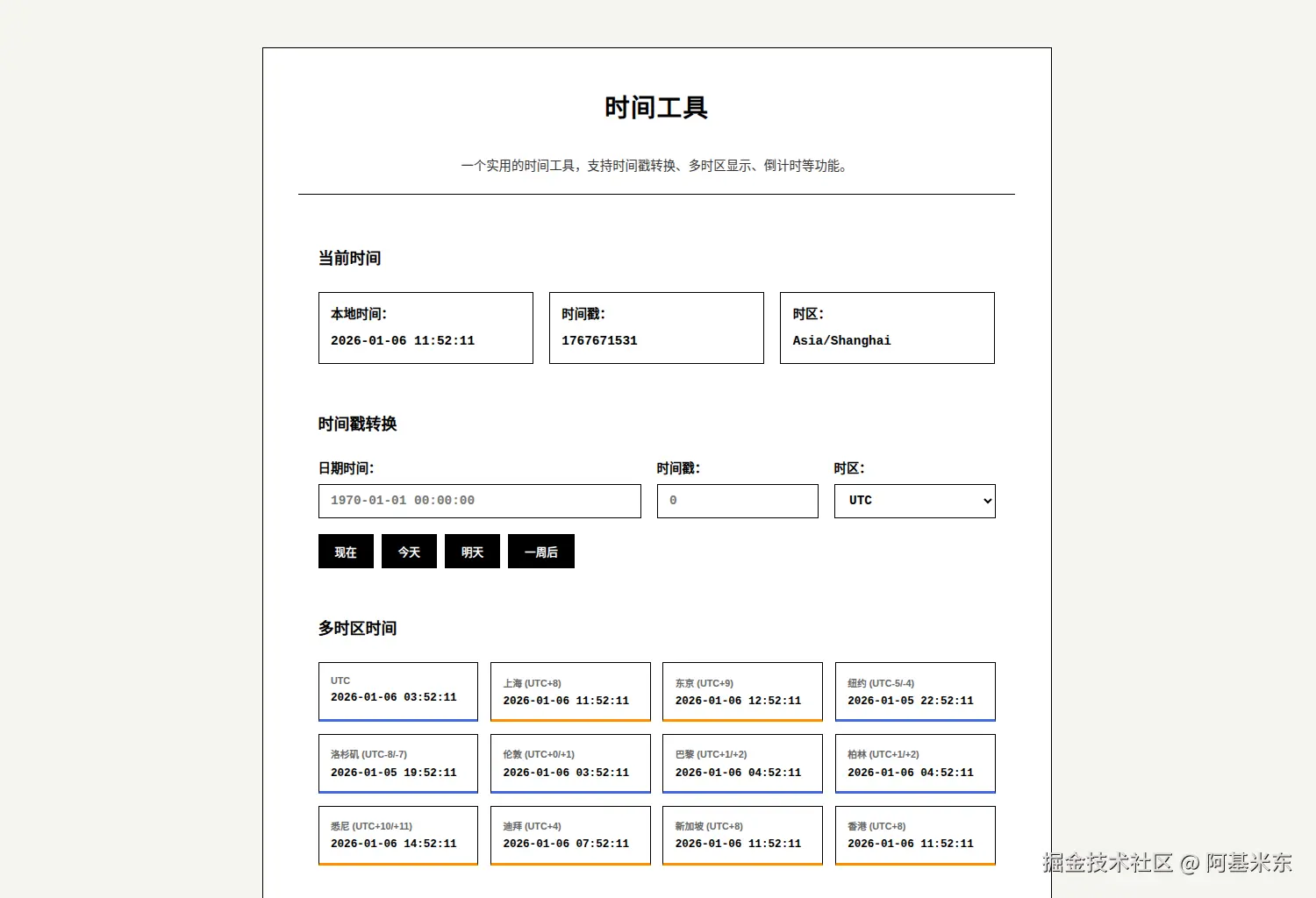Select the 上海 (UTC+8) time card
Image resolution: width=1316 pixels, height=898 pixels.
(x=570, y=692)
